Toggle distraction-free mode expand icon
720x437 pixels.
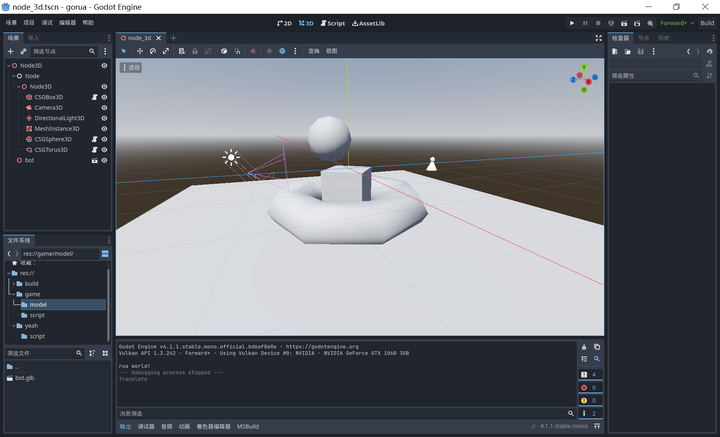pos(599,38)
